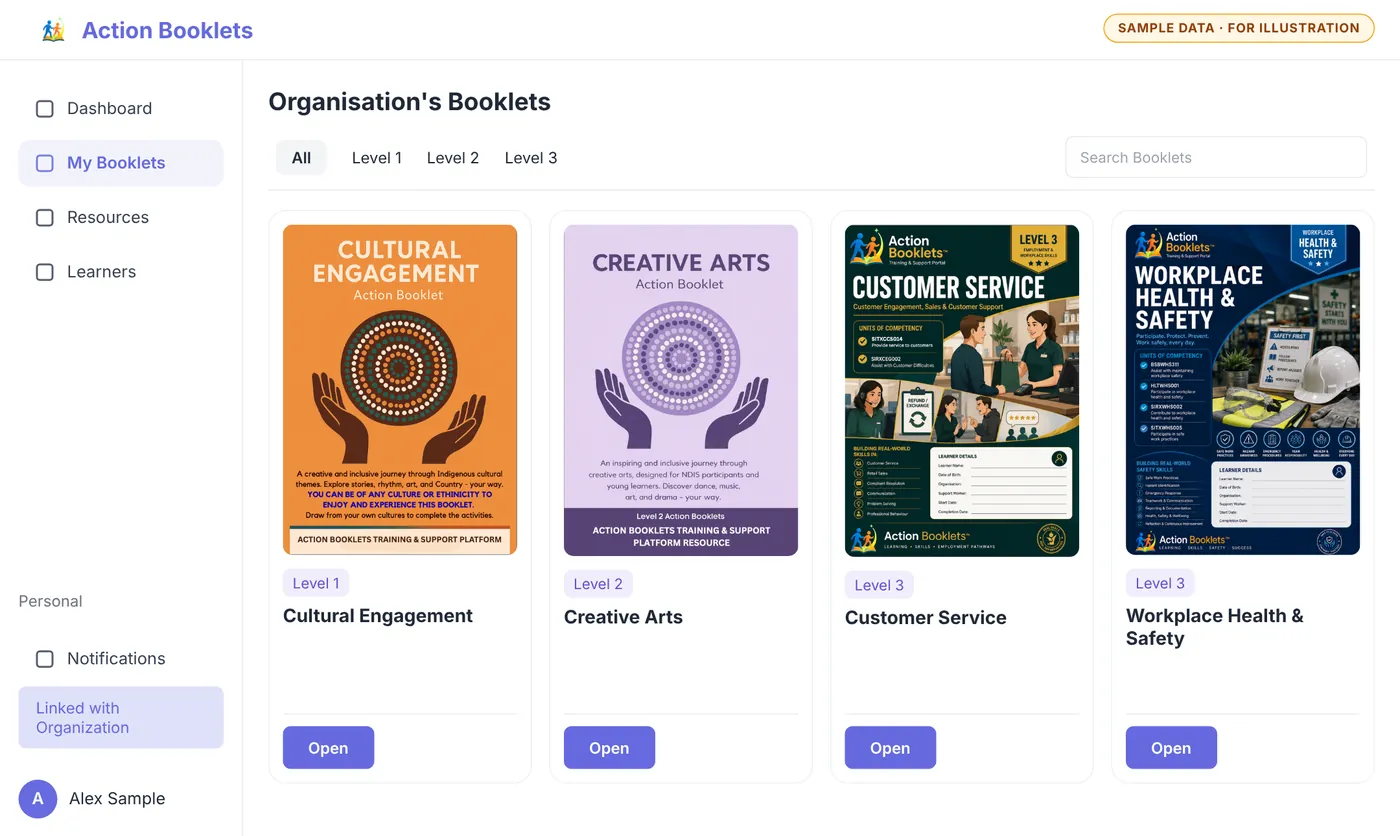Click the Level 1 badge on Cultural Engagement card
Viewport: 1400px width, 836px height.
316,584
